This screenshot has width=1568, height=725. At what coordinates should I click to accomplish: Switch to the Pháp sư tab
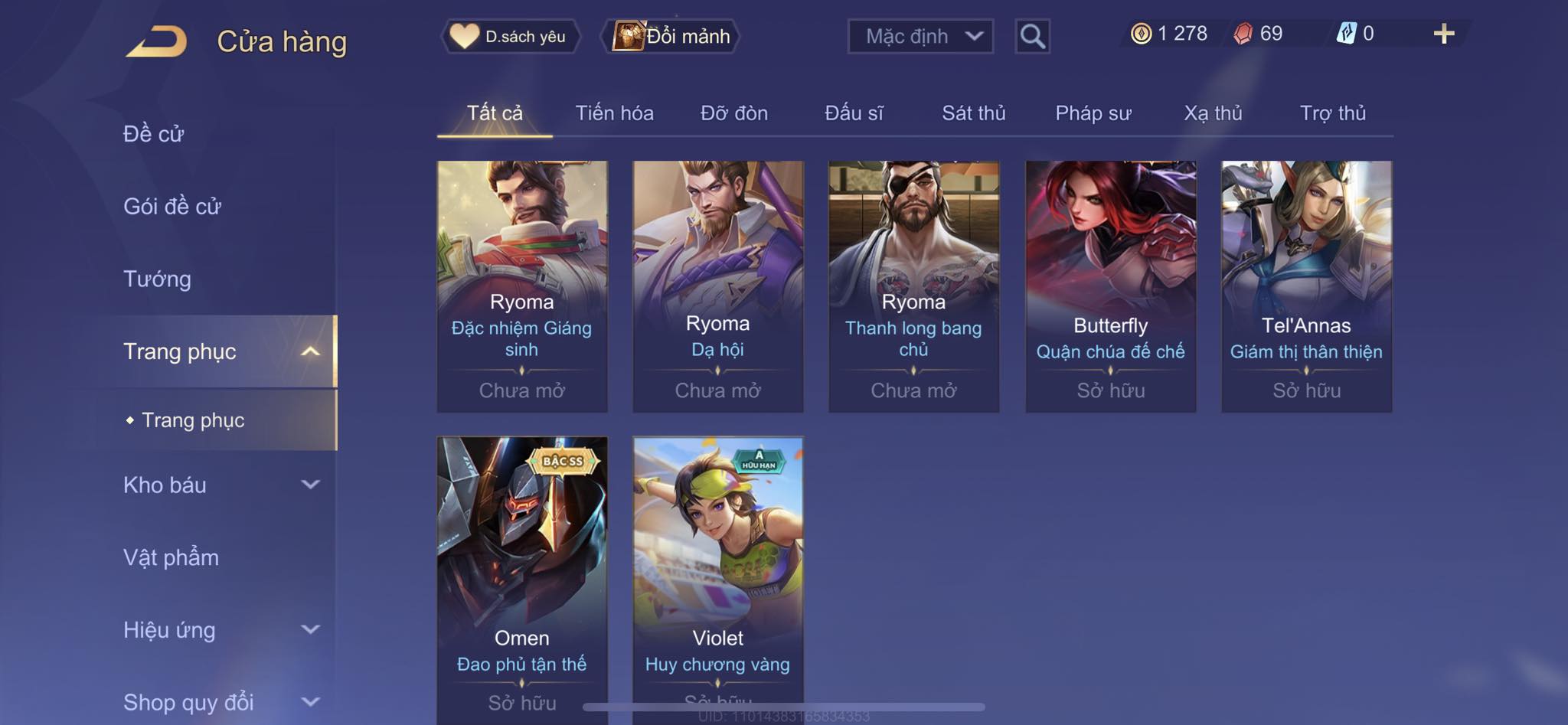coord(1093,113)
